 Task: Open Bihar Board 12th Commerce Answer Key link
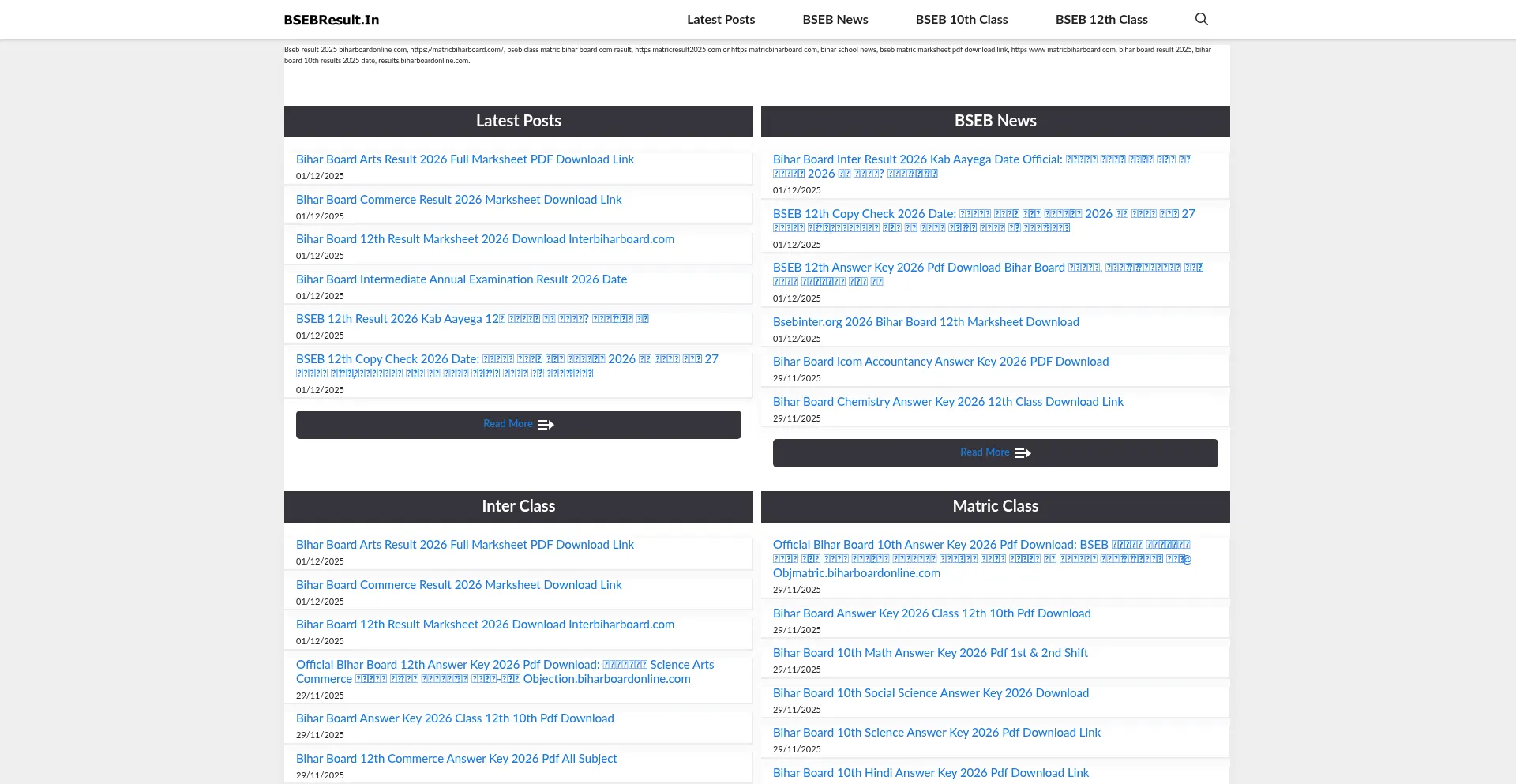[x=456, y=759]
